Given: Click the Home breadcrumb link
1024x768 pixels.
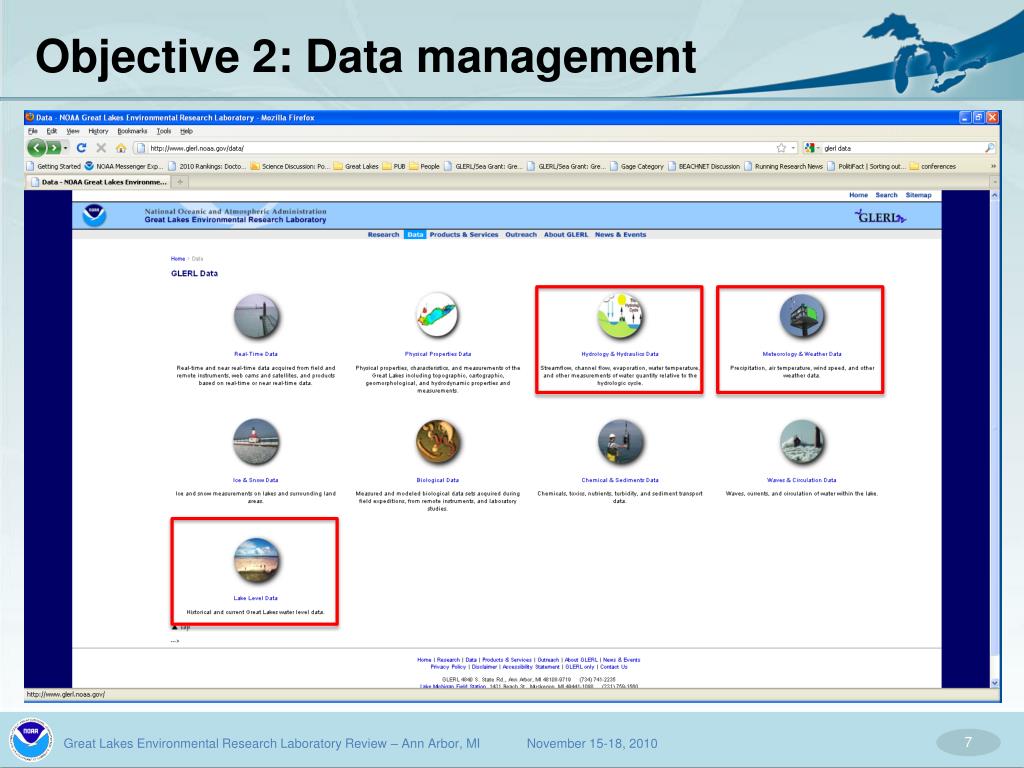Looking at the screenshot, I should point(178,259).
